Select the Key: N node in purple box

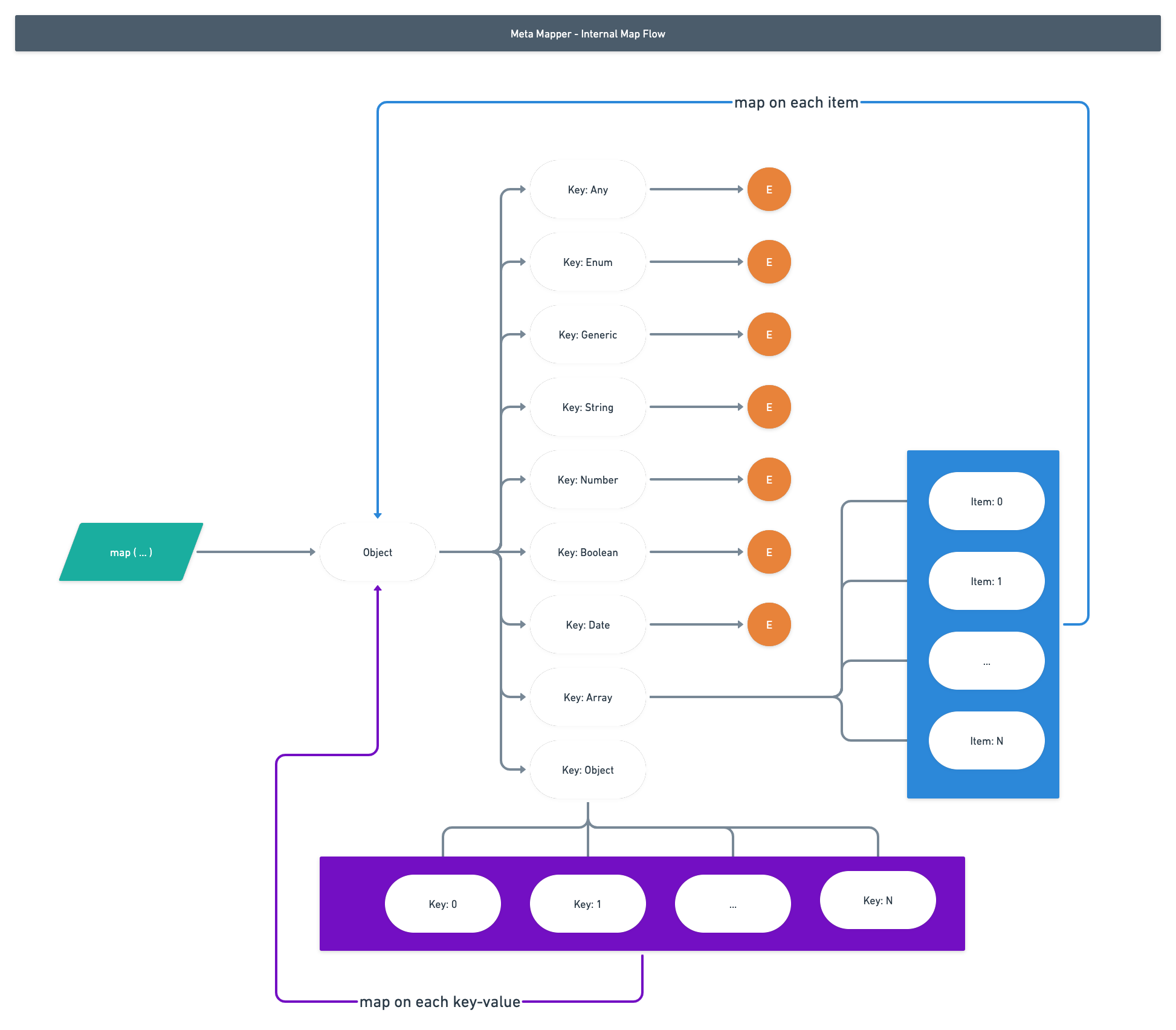(x=877, y=900)
